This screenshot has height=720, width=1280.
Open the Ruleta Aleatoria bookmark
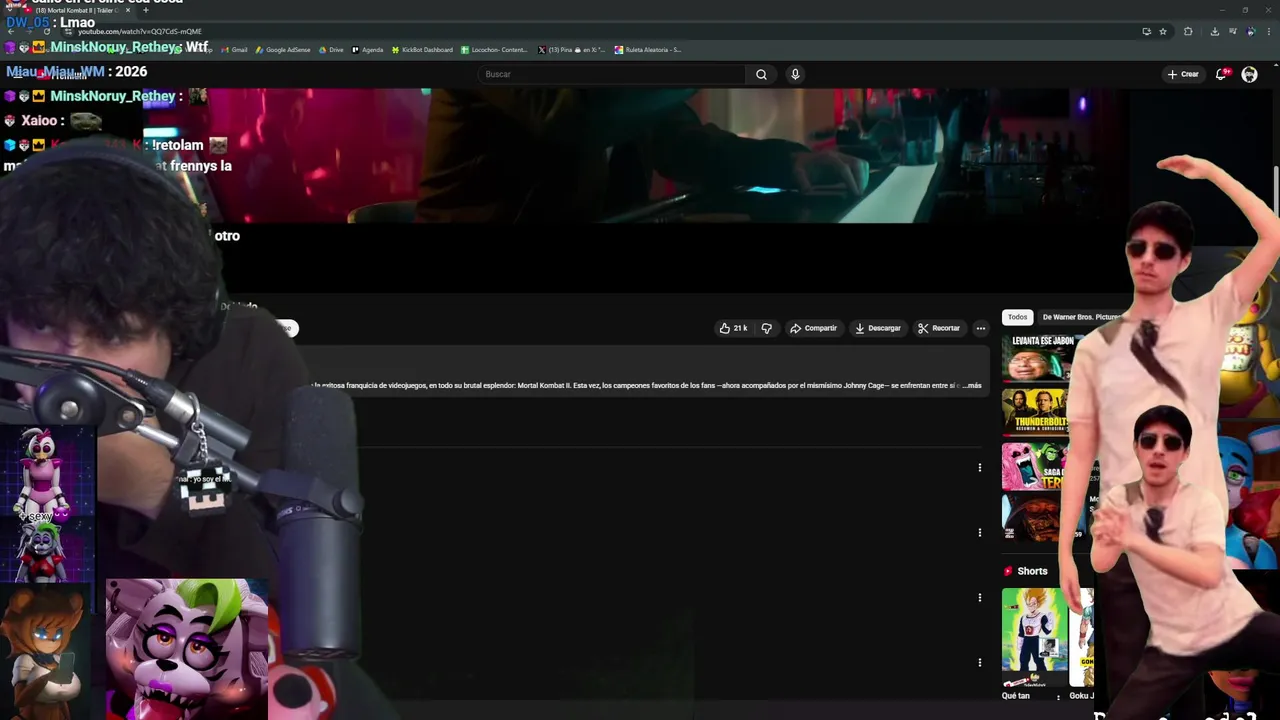tap(649, 50)
